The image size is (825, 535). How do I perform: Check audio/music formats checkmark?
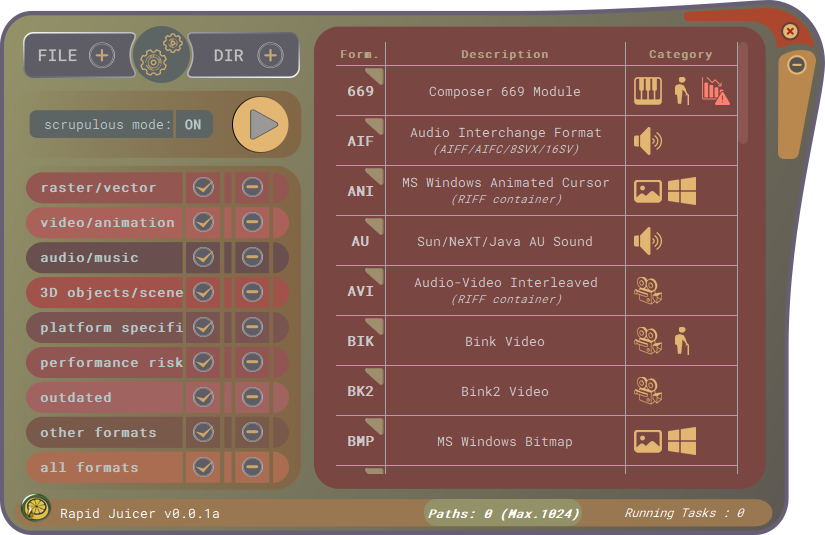[203, 257]
